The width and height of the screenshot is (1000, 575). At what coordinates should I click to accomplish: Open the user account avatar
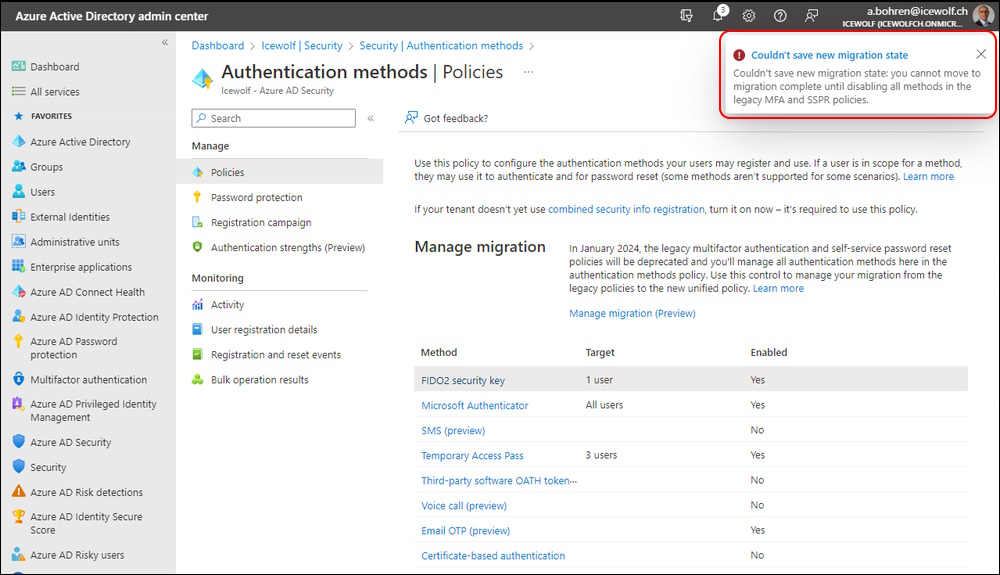[983, 15]
